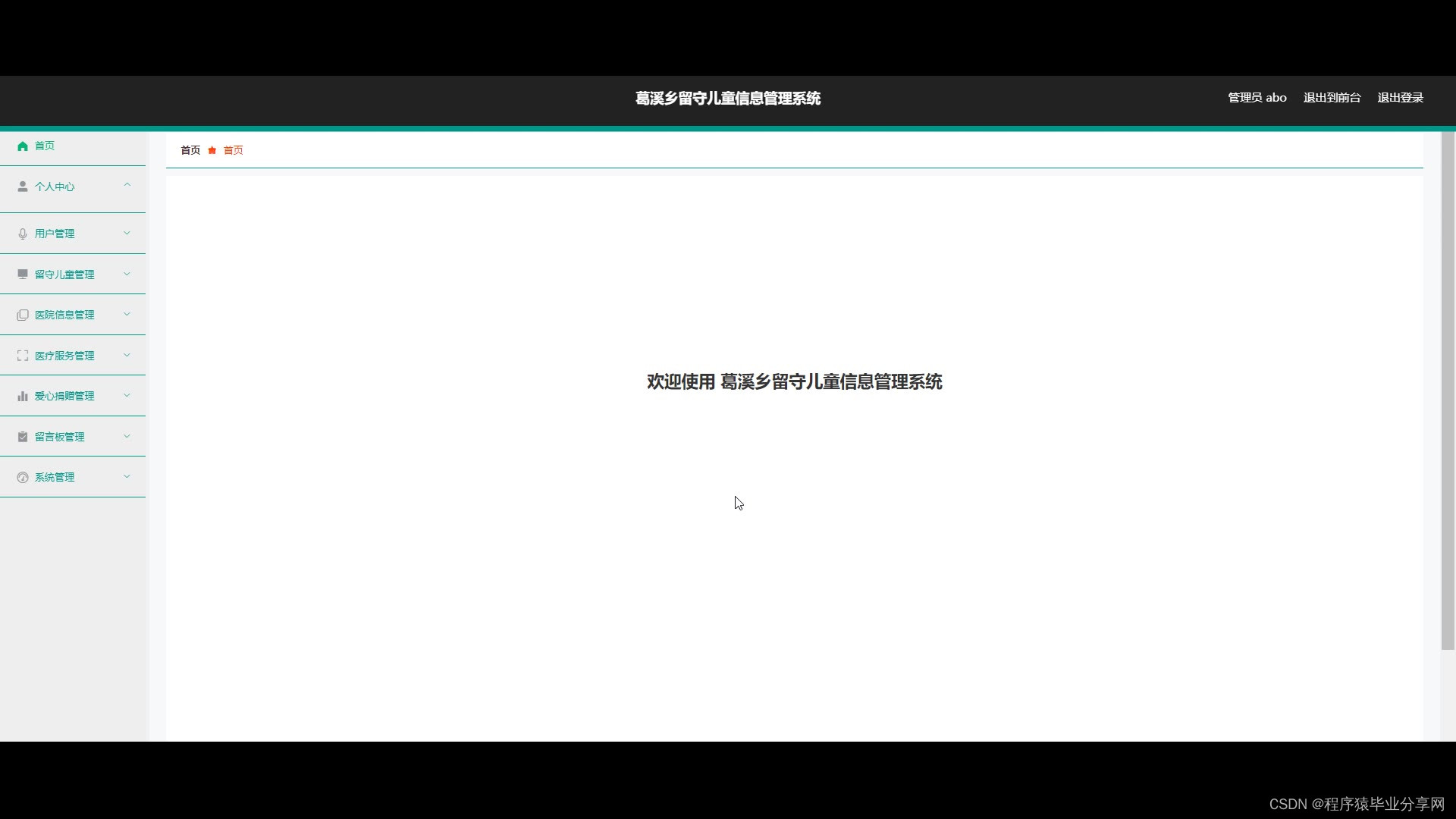This screenshot has height=819, width=1456.
Task: Open the 医疗服务管理 menu item
Action: pyautogui.click(x=64, y=356)
